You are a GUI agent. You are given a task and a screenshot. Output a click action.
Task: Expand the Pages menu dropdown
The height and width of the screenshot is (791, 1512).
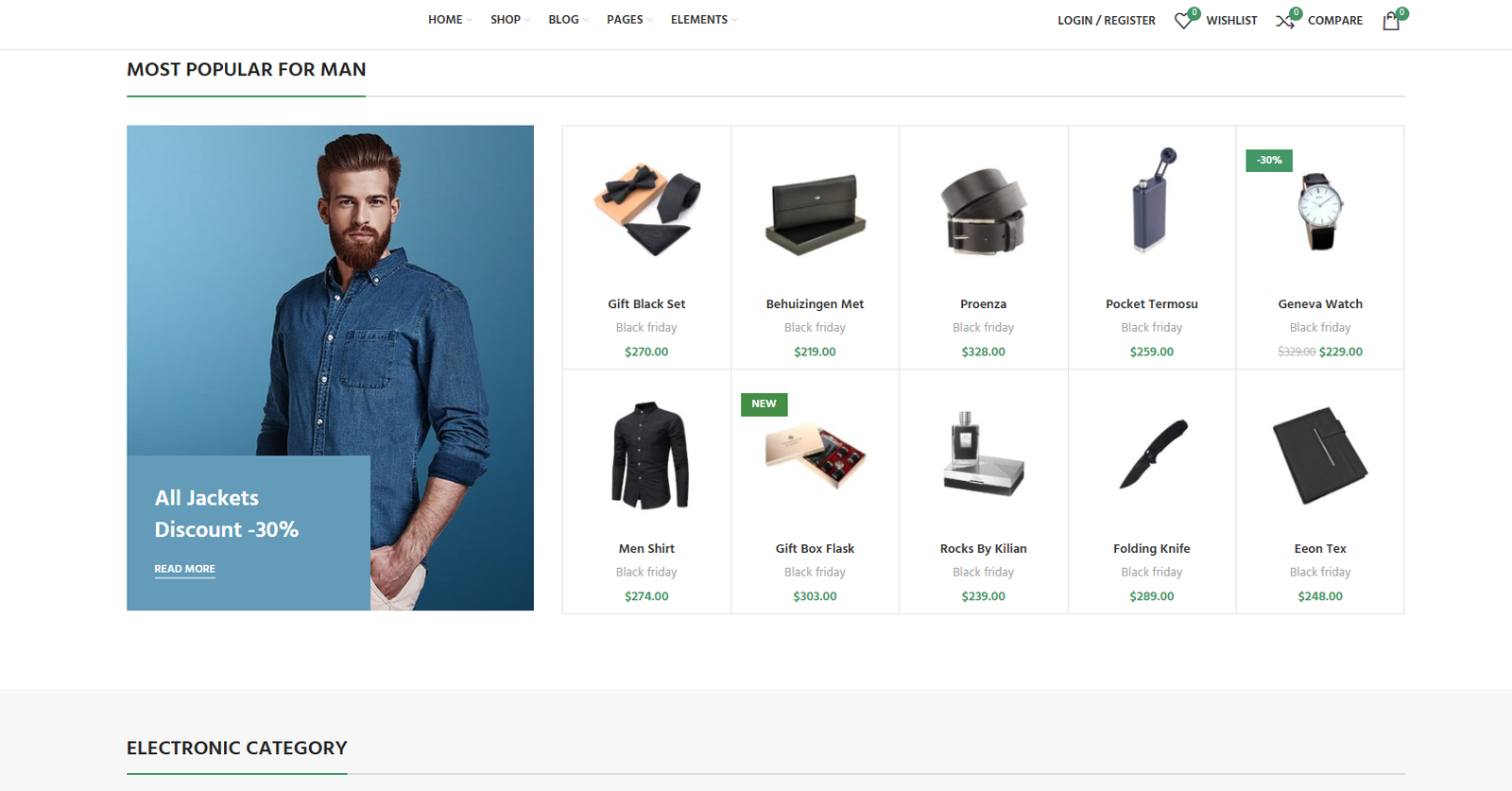pyautogui.click(x=629, y=20)
